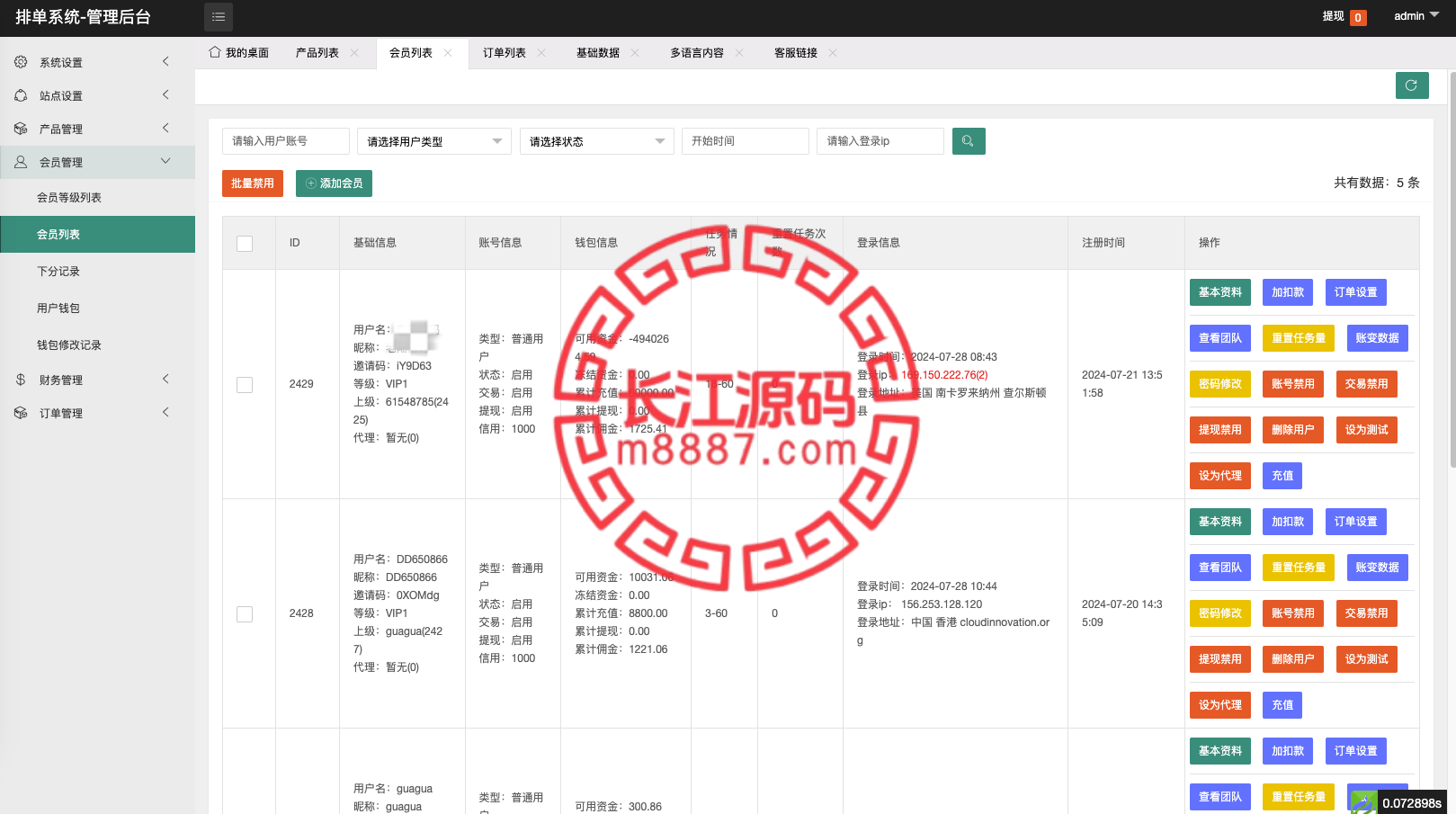
Task: Click 查看团队 for user DD650866
Action: pos(1220,568)
